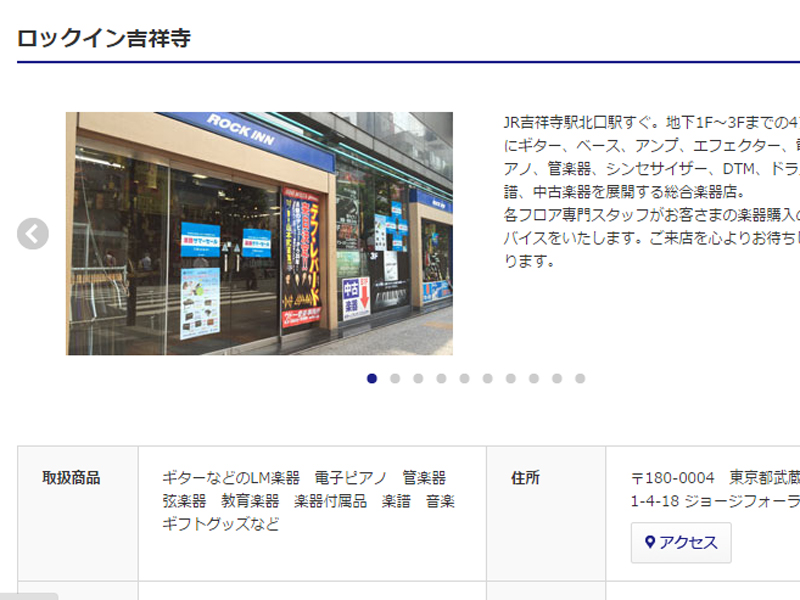Click the previous slide arrow button
Screen dimensions: 800x600
click(33, 234)
